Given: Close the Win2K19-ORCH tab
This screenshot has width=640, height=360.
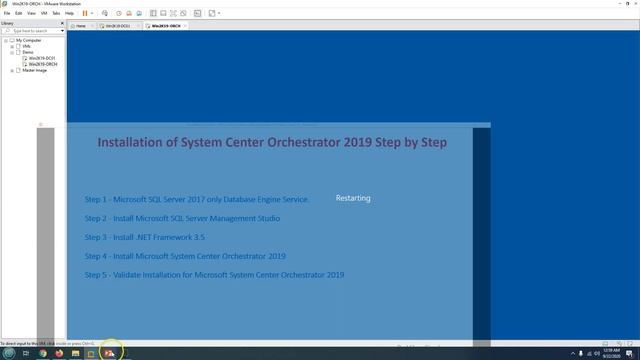Looking at the screenshot, I should [x=185, y=26].
